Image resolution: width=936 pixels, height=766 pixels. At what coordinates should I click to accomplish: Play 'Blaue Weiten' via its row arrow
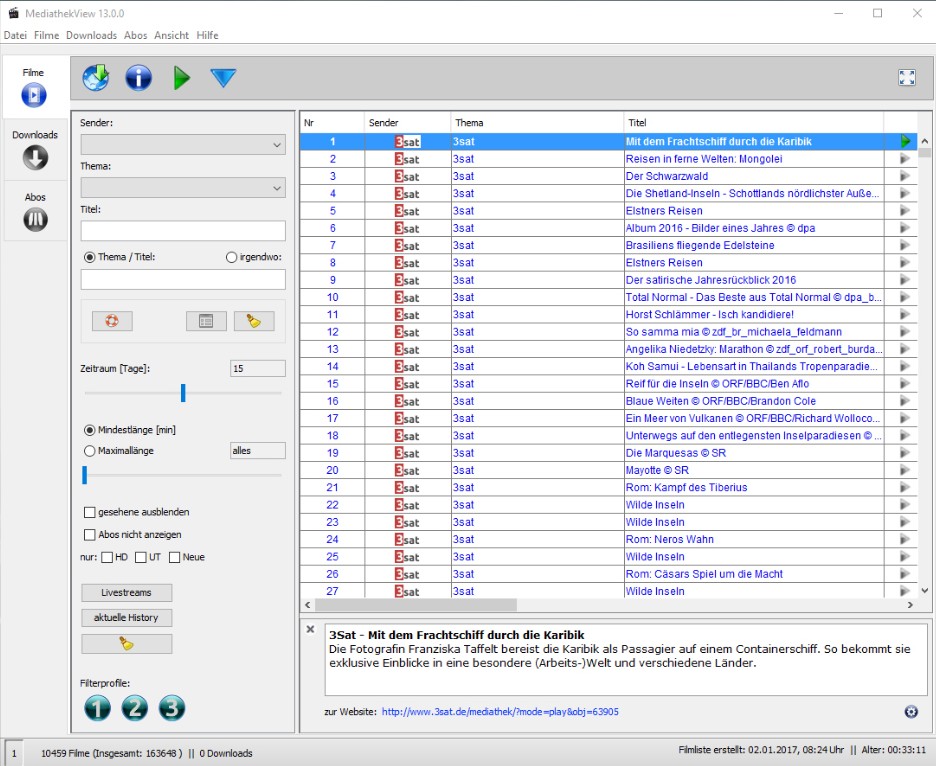pos(905,401)
